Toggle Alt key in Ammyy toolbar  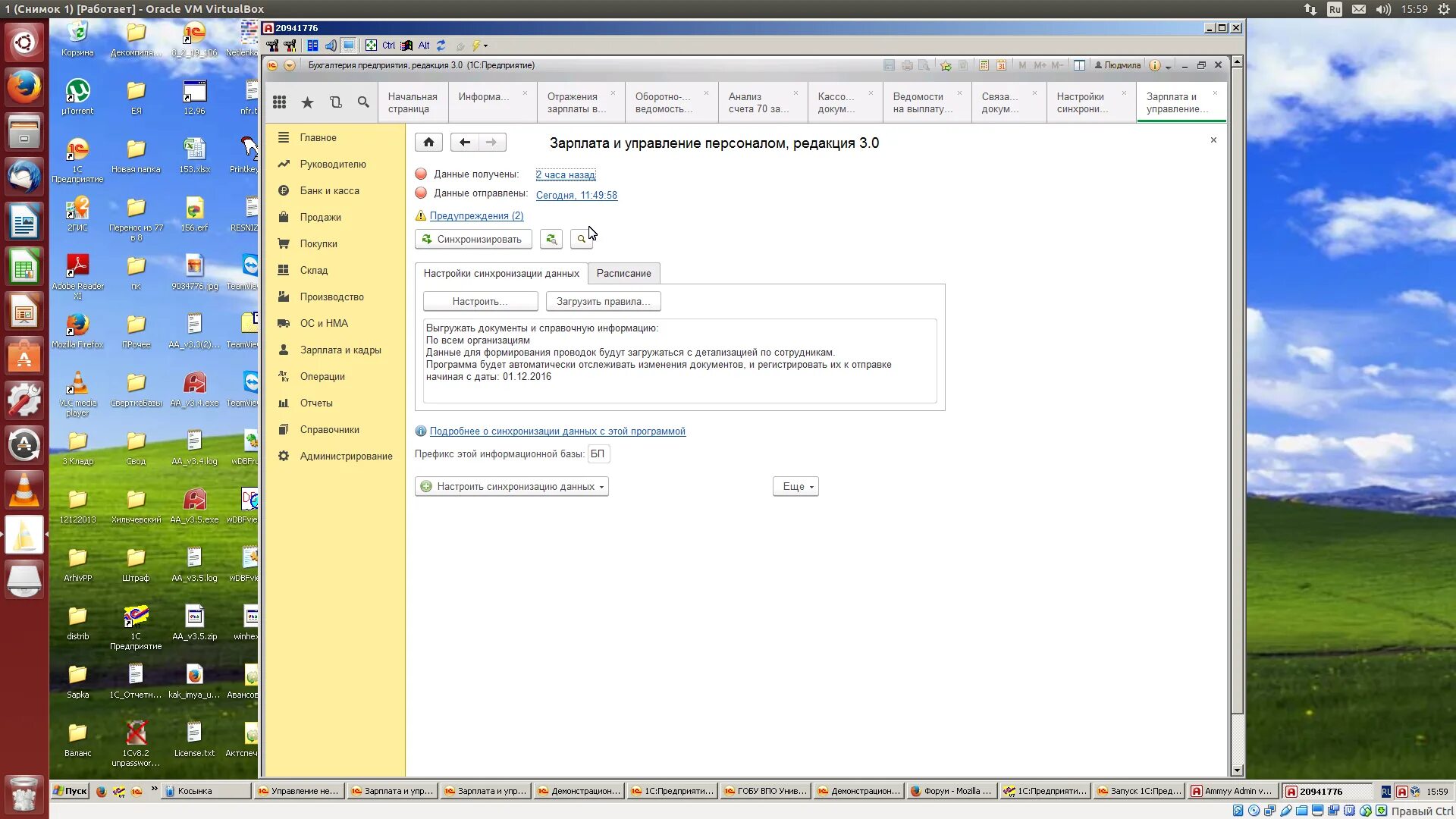point(423,45)
